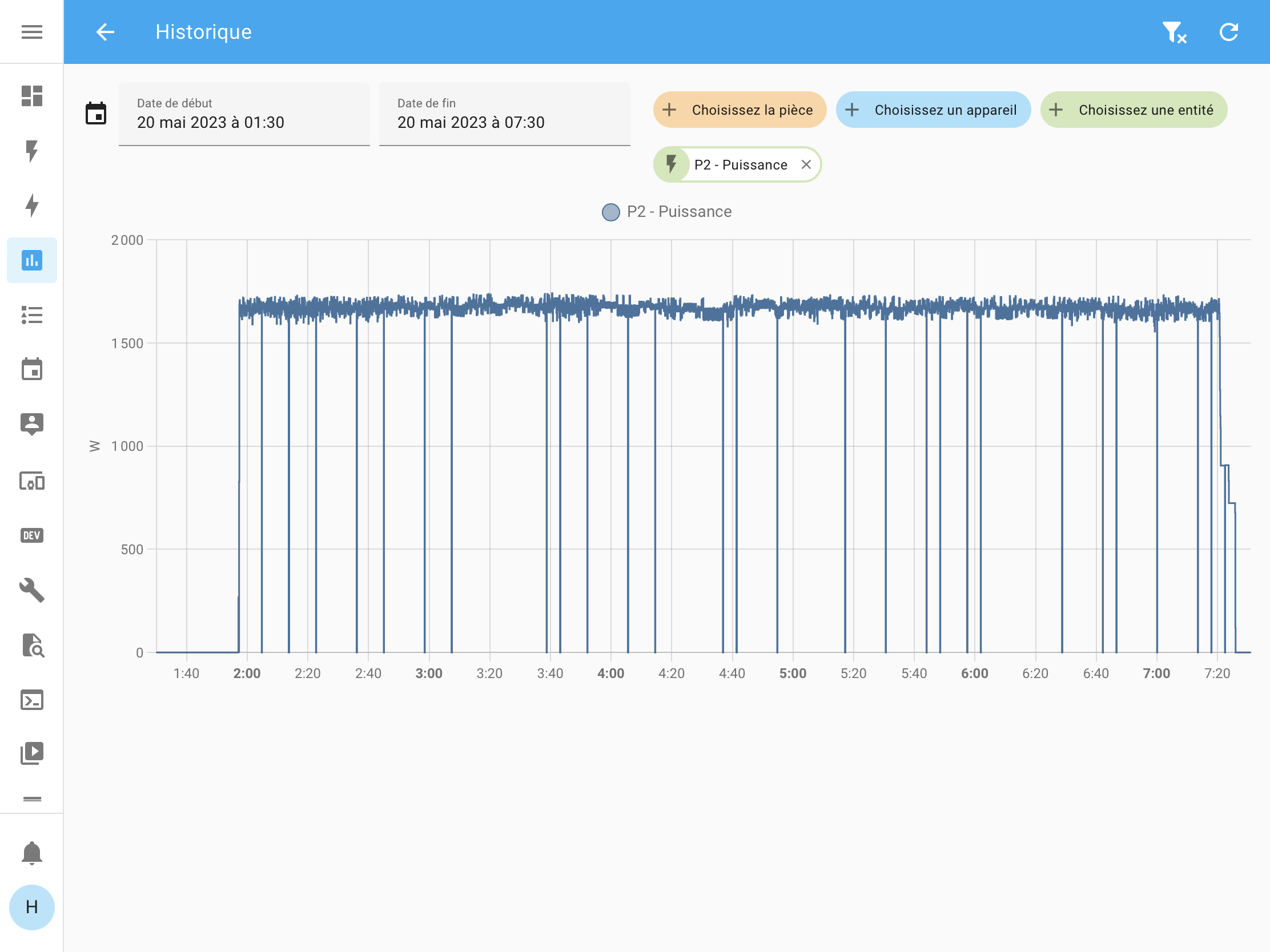
Task: Remove the P2 - Puissance entity chip
Action: pyautogui.click(x=806, y=165)
